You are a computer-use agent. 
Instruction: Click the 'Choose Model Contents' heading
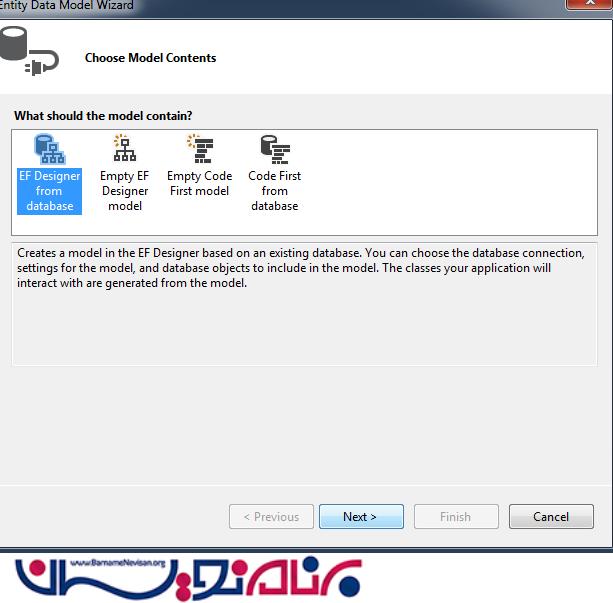[151, 58]
